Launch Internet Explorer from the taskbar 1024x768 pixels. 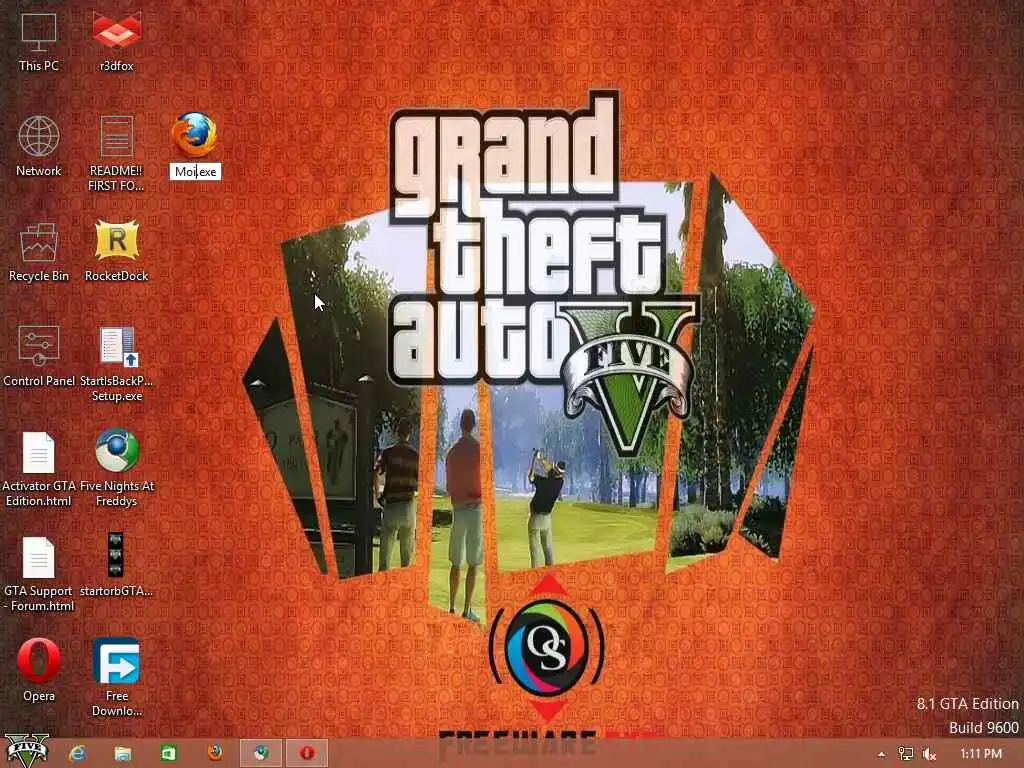point(78,754)
